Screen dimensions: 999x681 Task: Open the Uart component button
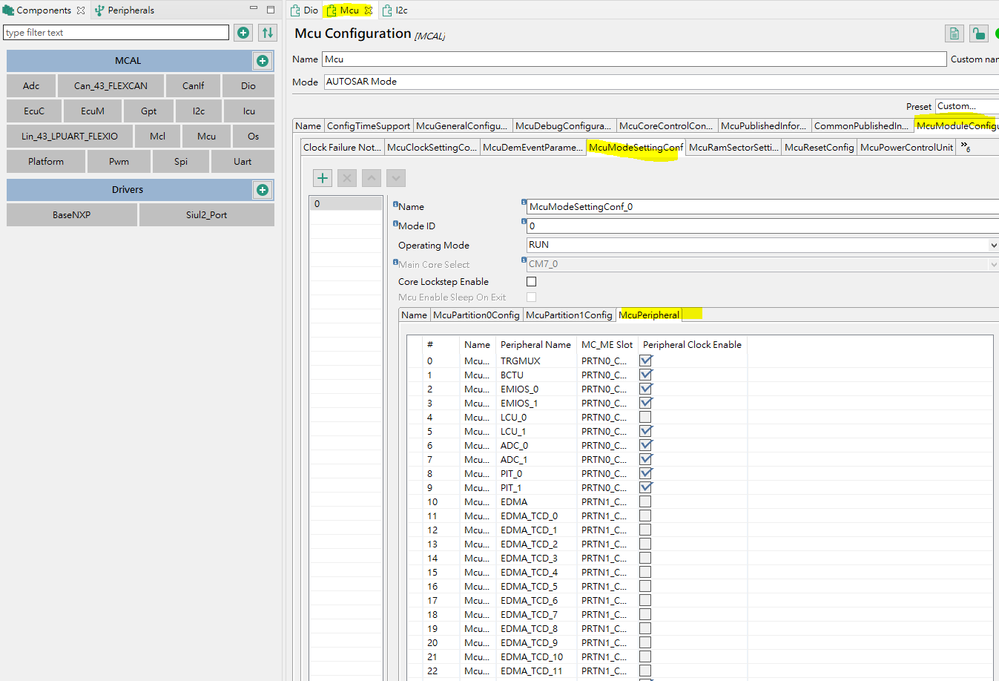(x=242, y=162)
